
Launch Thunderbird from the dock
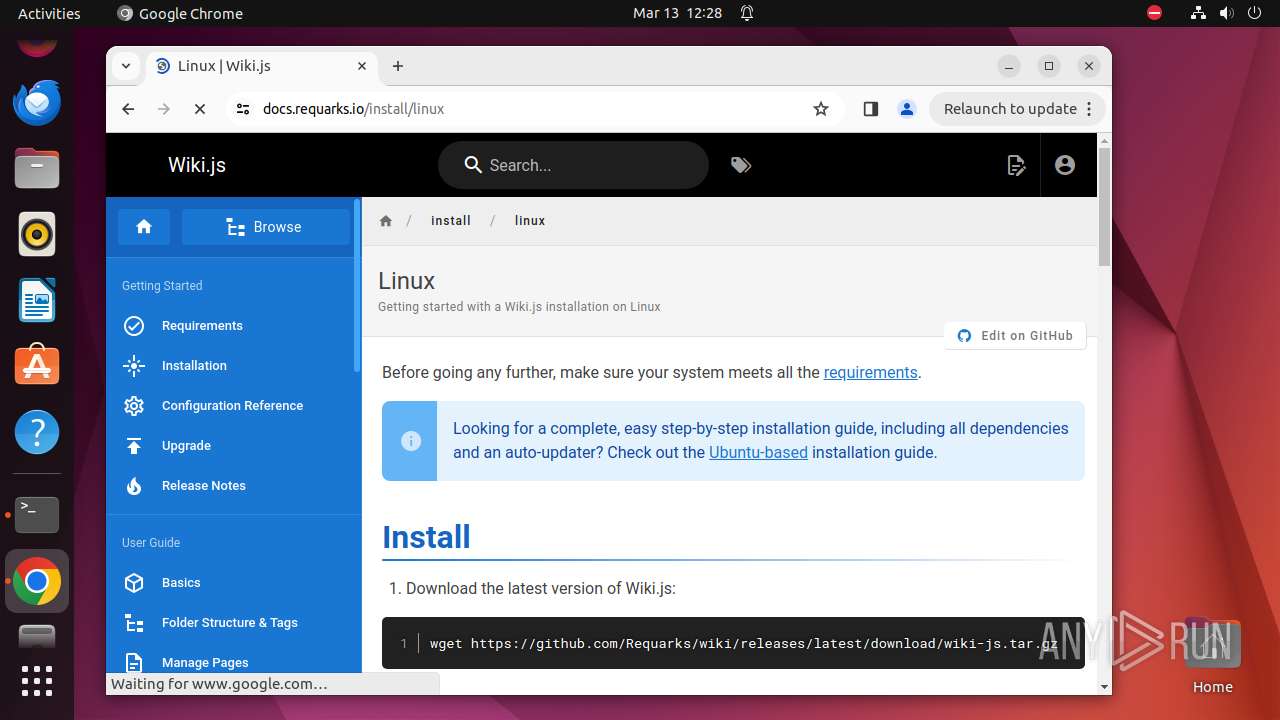[37, 102]
